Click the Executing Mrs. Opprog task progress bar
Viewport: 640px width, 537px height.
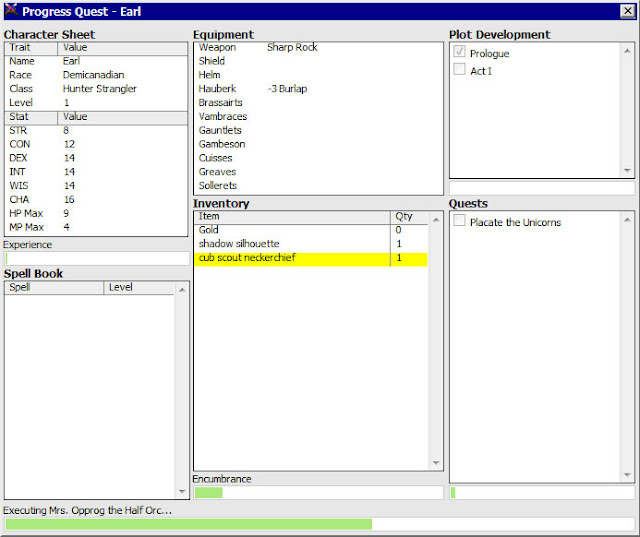(x=320, y=524)
